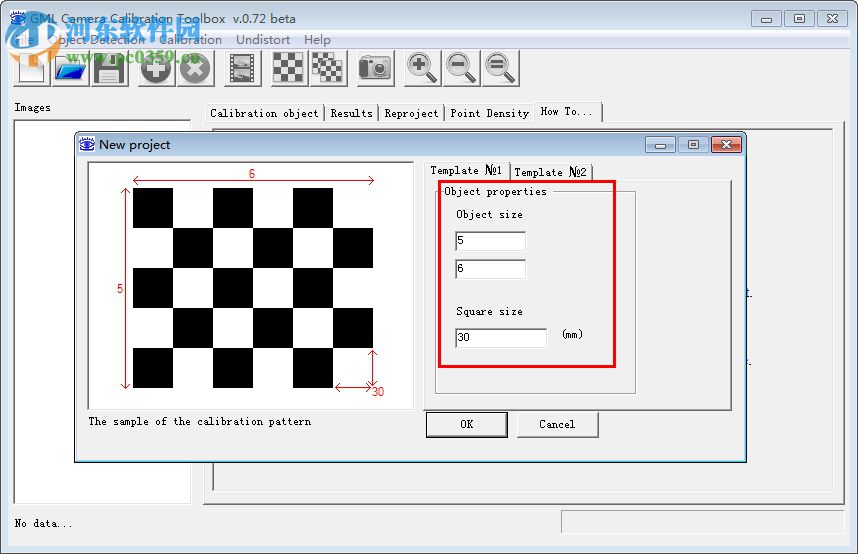Minimize the New project dialog
The width and height of the screenshot is (858, 554).
tap(660, 145)
